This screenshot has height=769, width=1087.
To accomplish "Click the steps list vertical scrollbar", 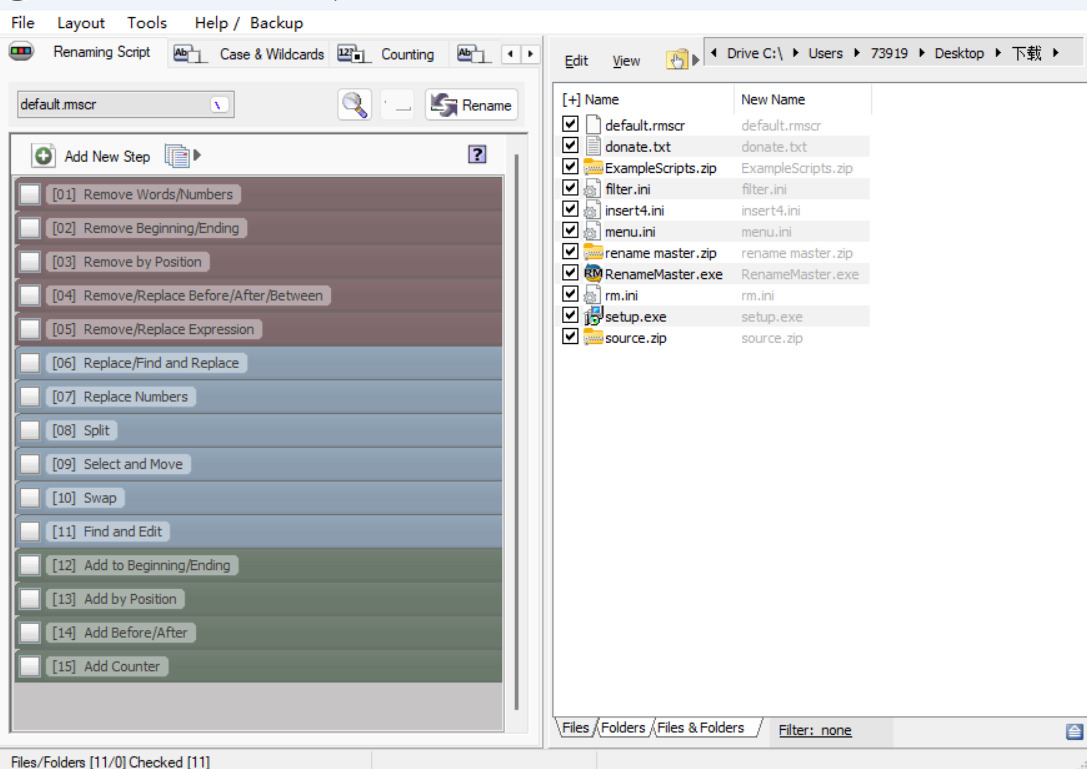I will [516, 431].
